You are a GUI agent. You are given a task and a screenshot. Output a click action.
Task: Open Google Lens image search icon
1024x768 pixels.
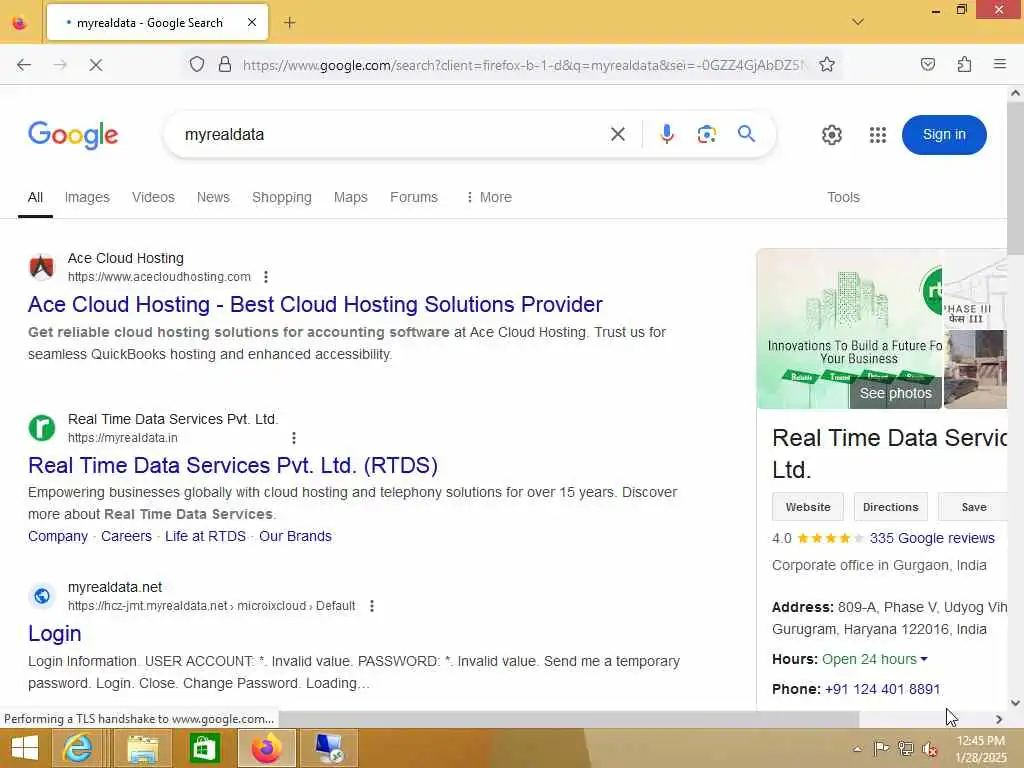point(706,135)
